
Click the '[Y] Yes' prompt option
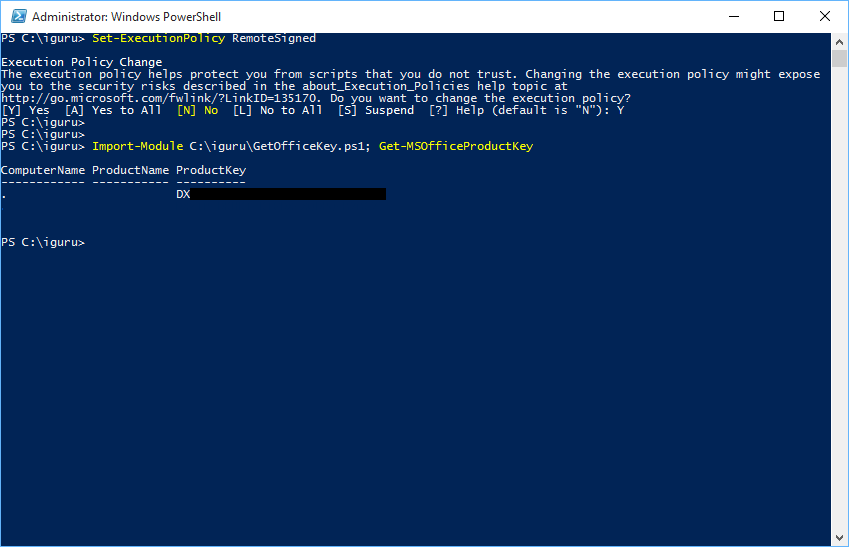(x=25, y=110)
